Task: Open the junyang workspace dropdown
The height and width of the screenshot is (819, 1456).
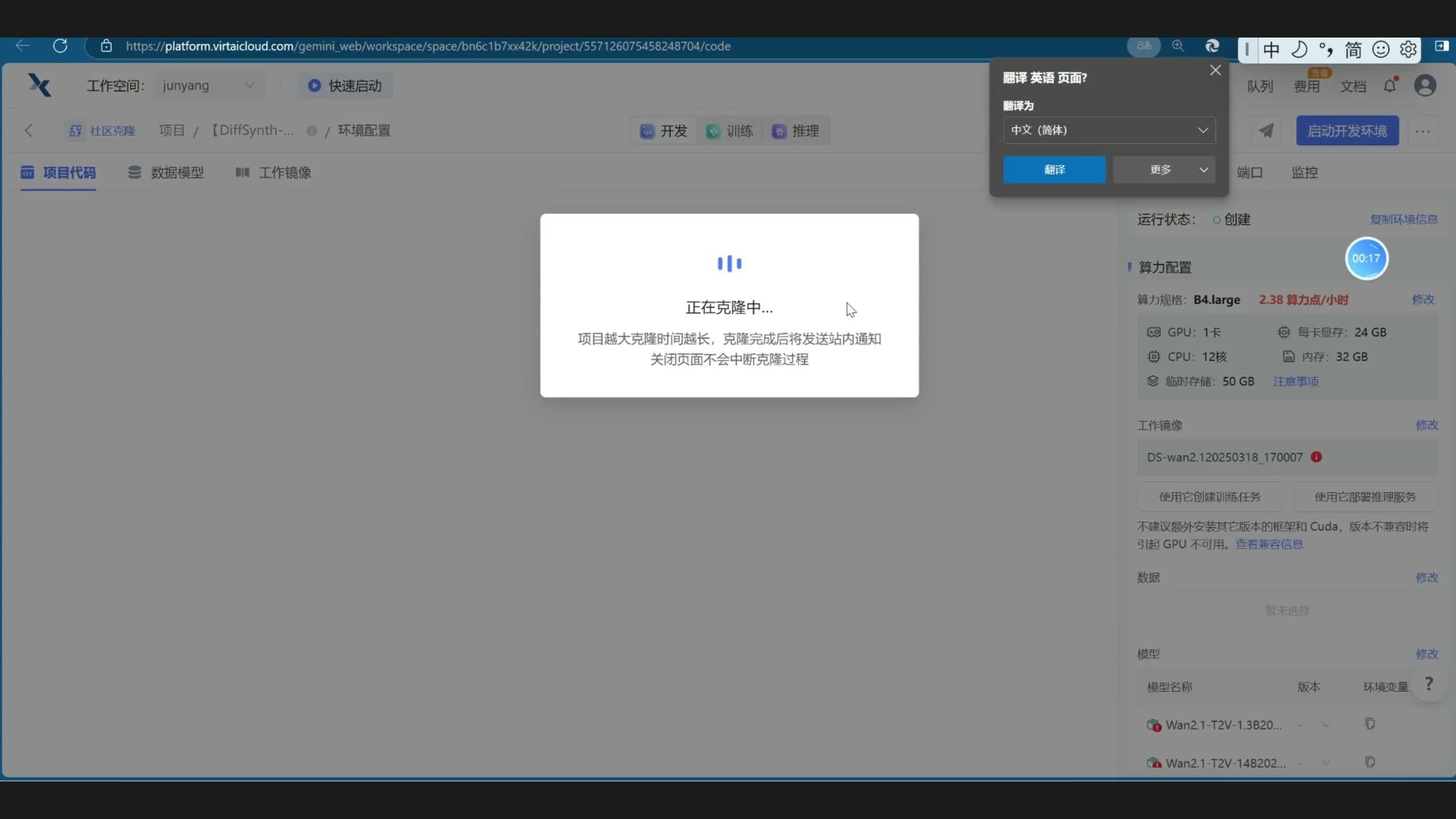Action: (x=208, y=86)
